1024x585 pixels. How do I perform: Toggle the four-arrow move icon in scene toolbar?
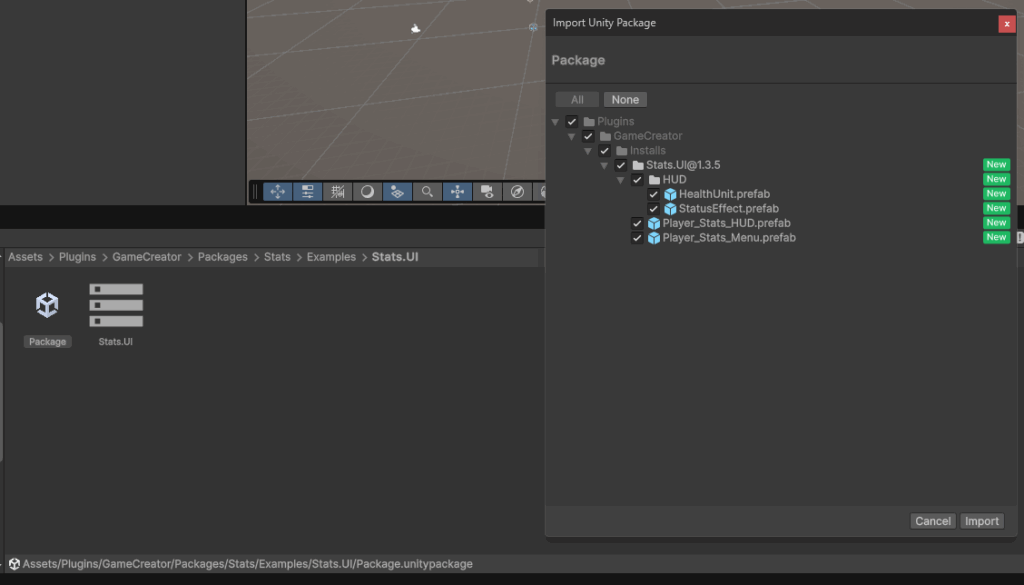tap(278, 192)
